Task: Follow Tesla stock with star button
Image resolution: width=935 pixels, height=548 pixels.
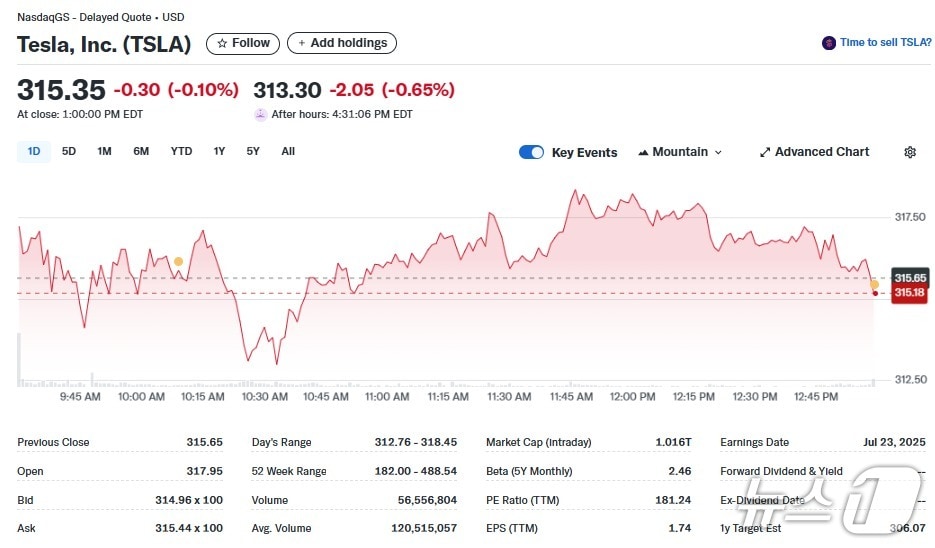Action: [x=243, y=43]
